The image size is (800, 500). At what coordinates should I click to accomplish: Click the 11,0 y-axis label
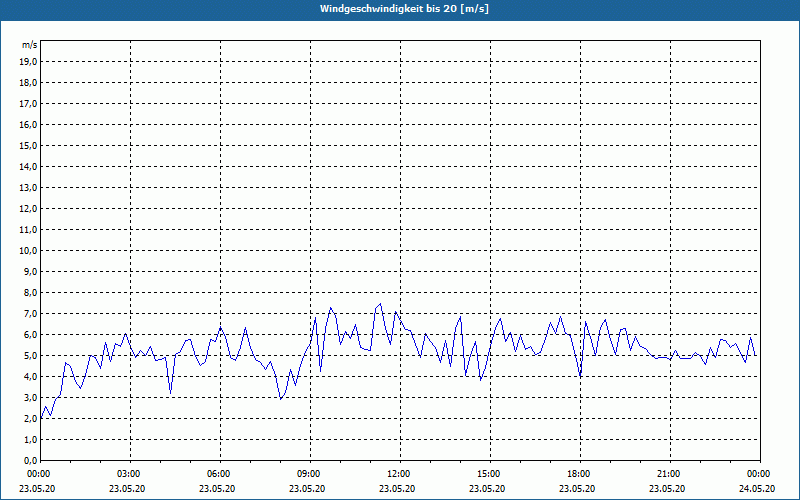click(28, 230)
